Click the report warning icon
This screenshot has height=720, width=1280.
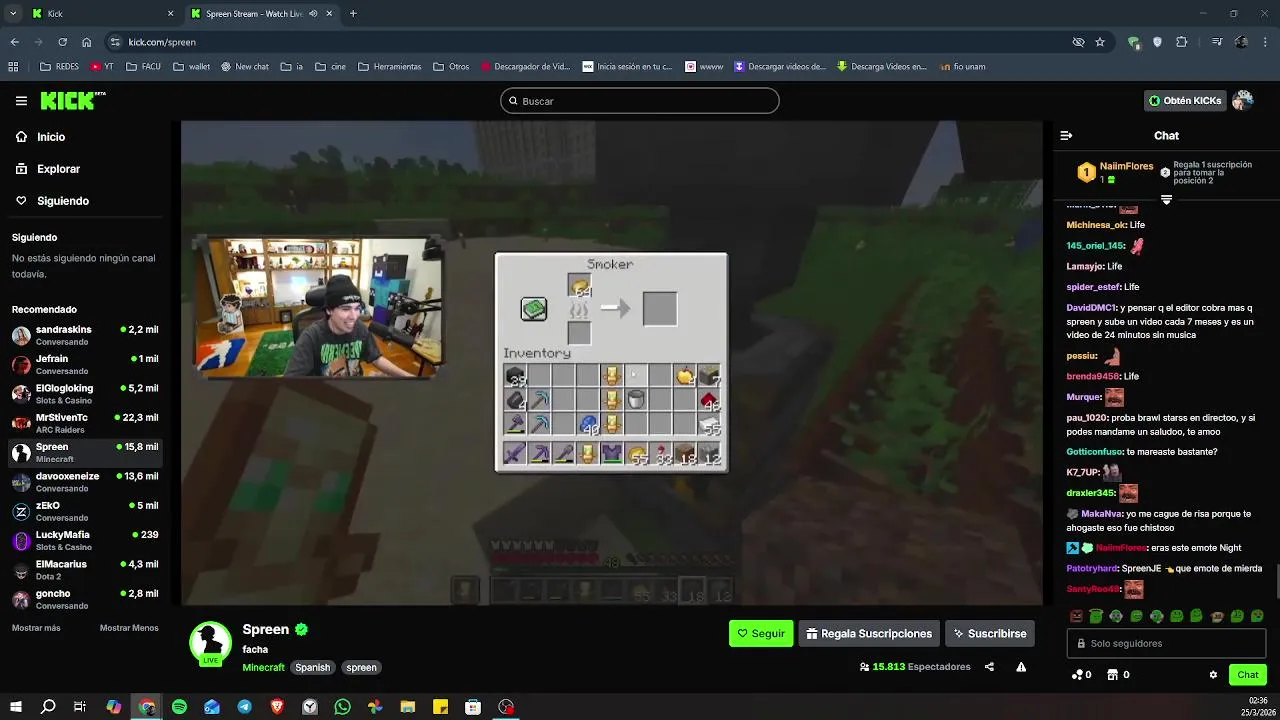(x=1021, y=667)
